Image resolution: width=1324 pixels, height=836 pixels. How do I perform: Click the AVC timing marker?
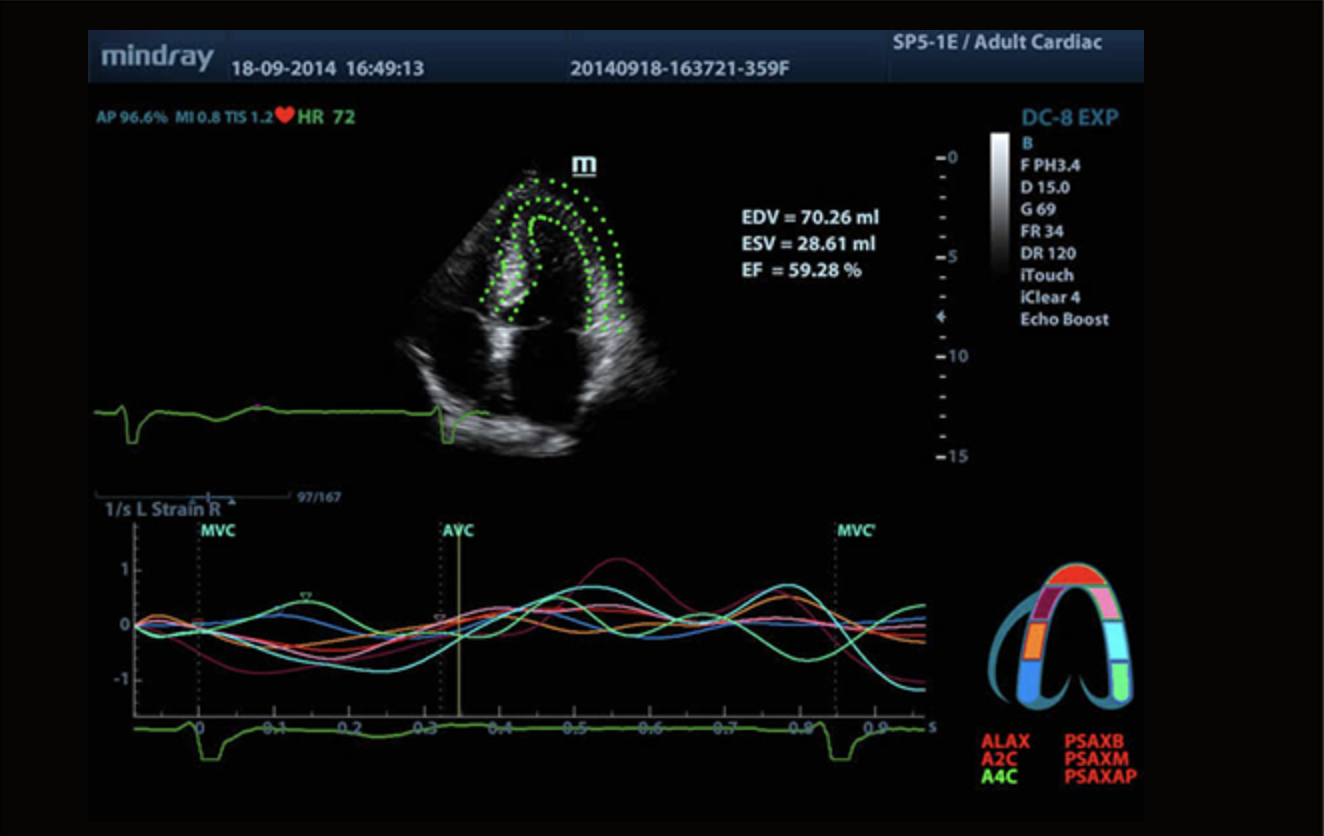click(x=458, y=531)
